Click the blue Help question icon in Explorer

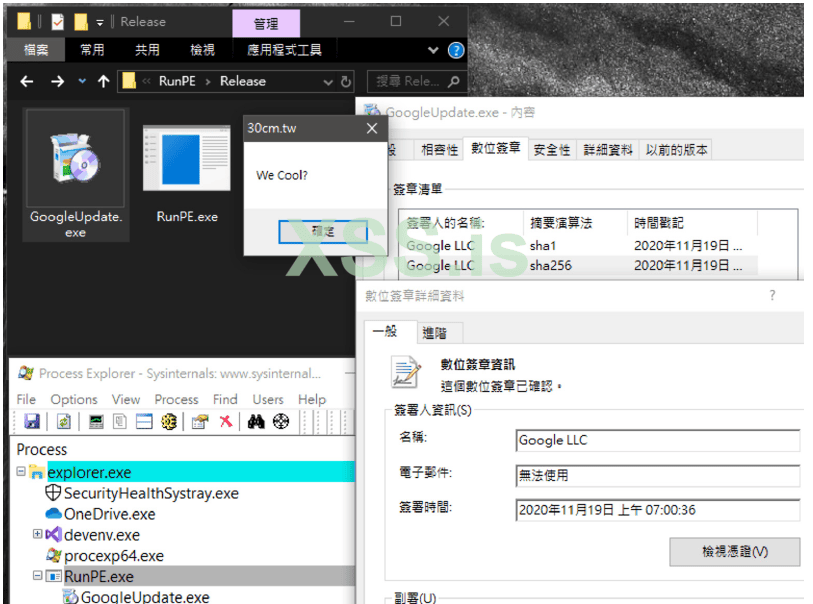coord(456,50)
